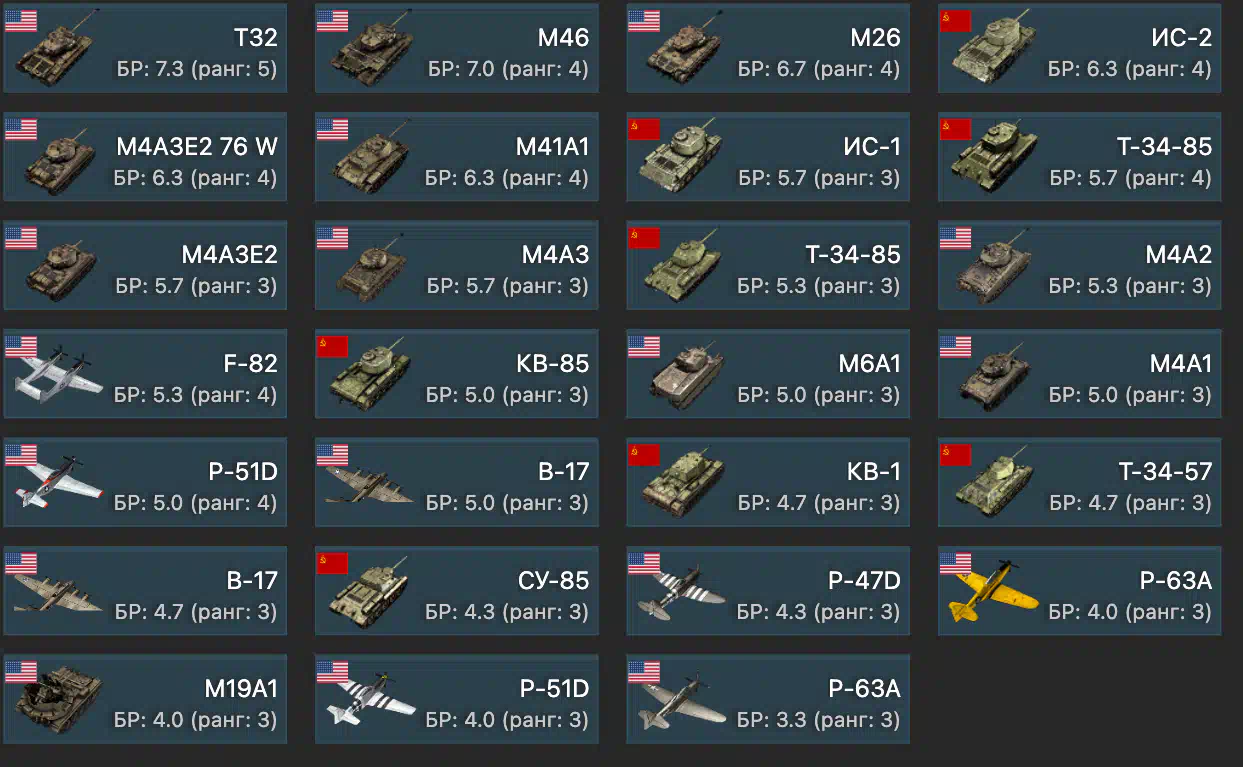1243x767 pixels.
Task: Click the СУ-85 tank destroyer icon
Action: tap(370, 592)
